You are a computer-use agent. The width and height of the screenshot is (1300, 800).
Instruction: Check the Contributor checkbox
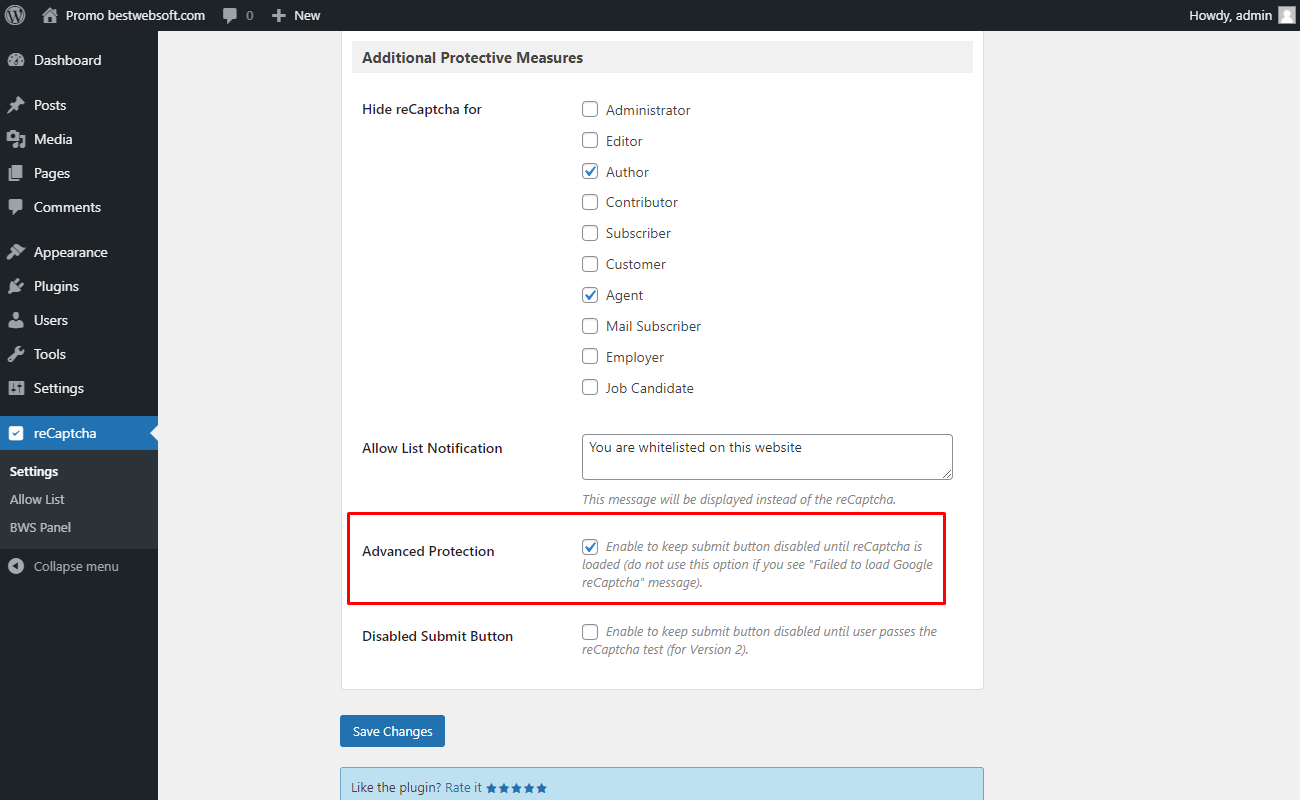590,202
